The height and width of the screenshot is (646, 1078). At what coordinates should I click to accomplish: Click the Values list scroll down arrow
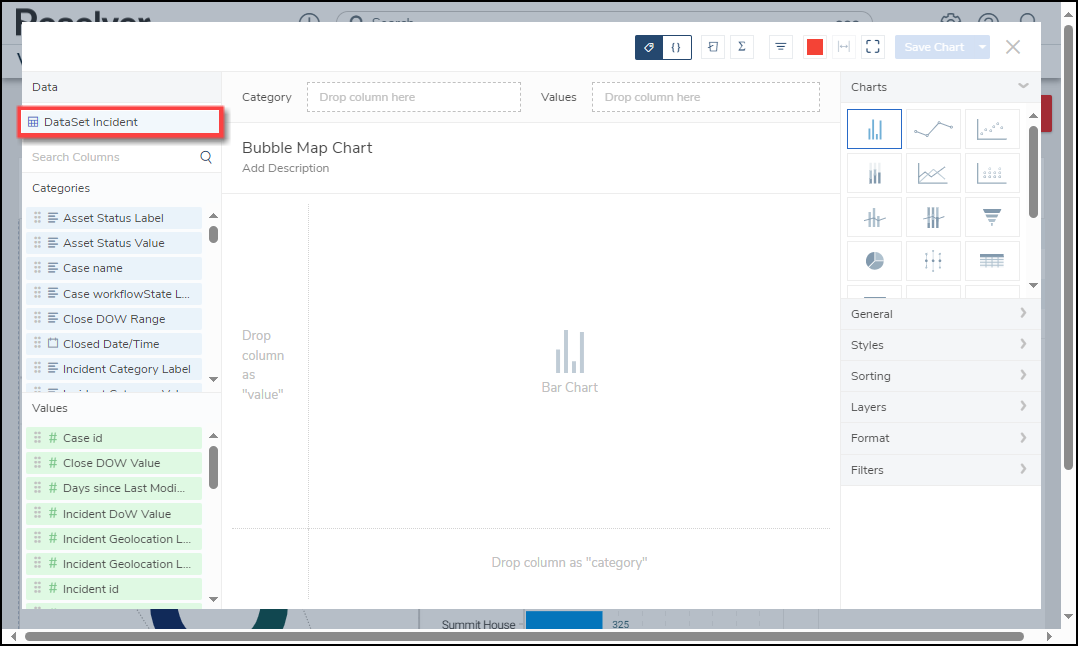click(x=213, y=599)
